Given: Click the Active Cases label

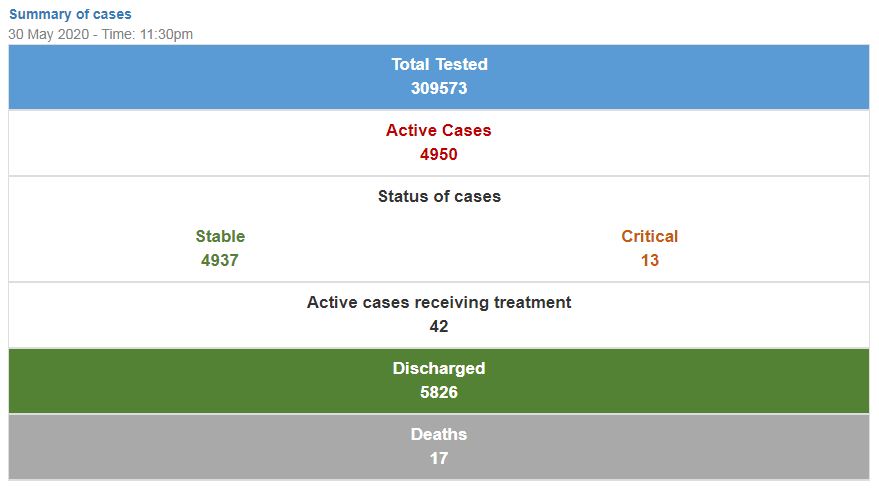Looking at the screenshot, I should (439, 131).
